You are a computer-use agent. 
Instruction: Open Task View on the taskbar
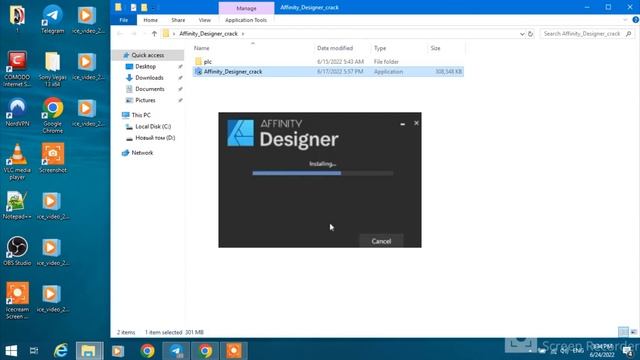34,351
